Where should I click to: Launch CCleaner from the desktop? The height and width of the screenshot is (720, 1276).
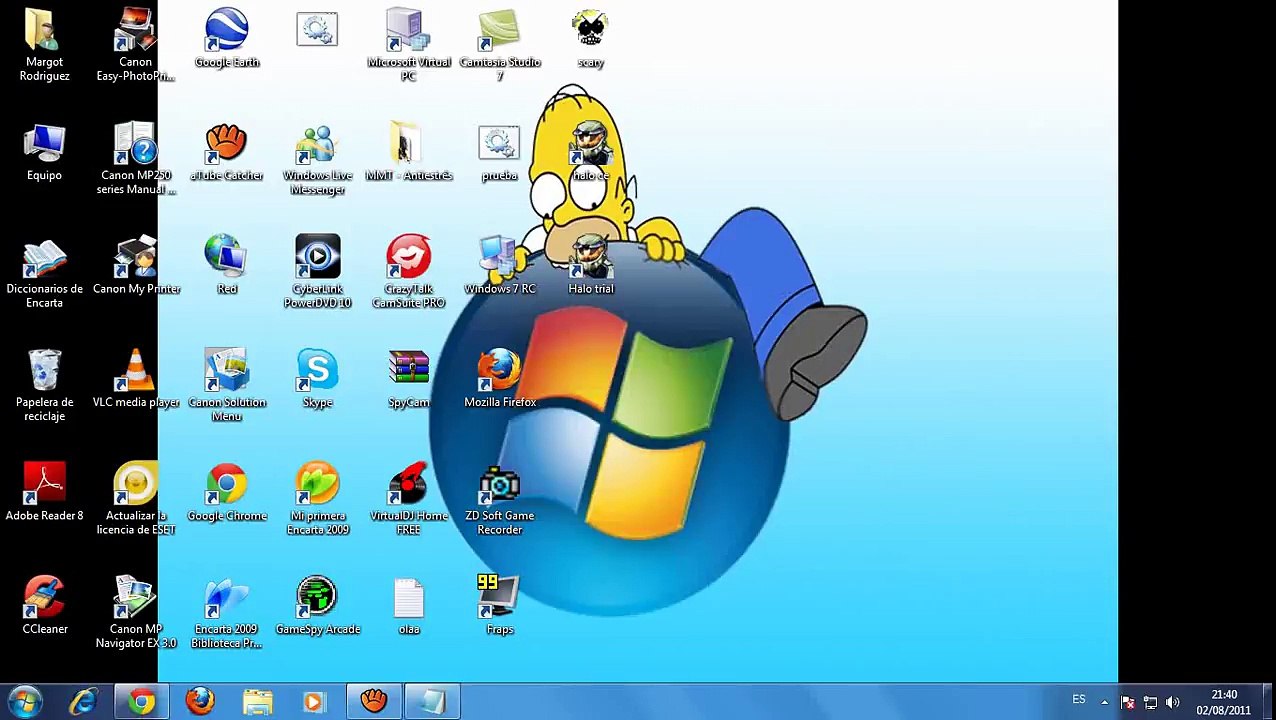click(44, 605)
